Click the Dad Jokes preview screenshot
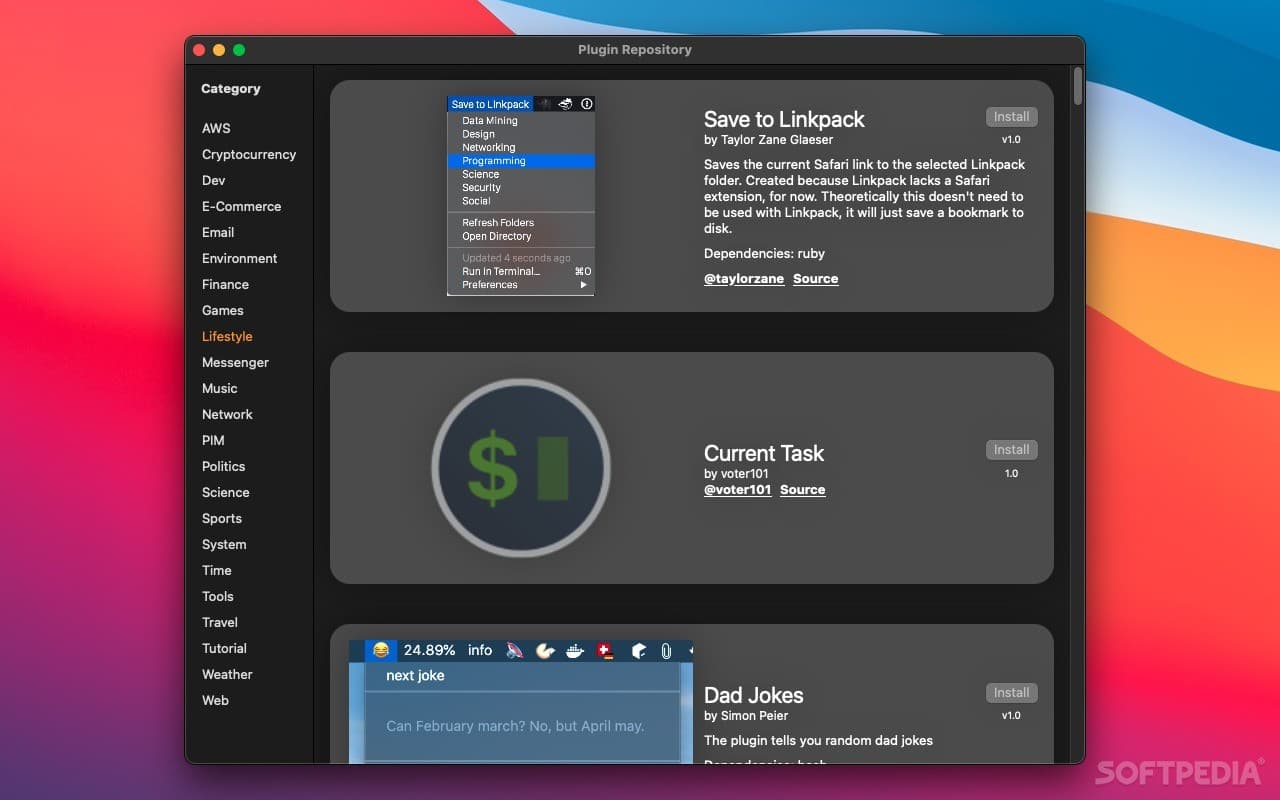This screenshot has width=1280, height=800. point(521,702)
